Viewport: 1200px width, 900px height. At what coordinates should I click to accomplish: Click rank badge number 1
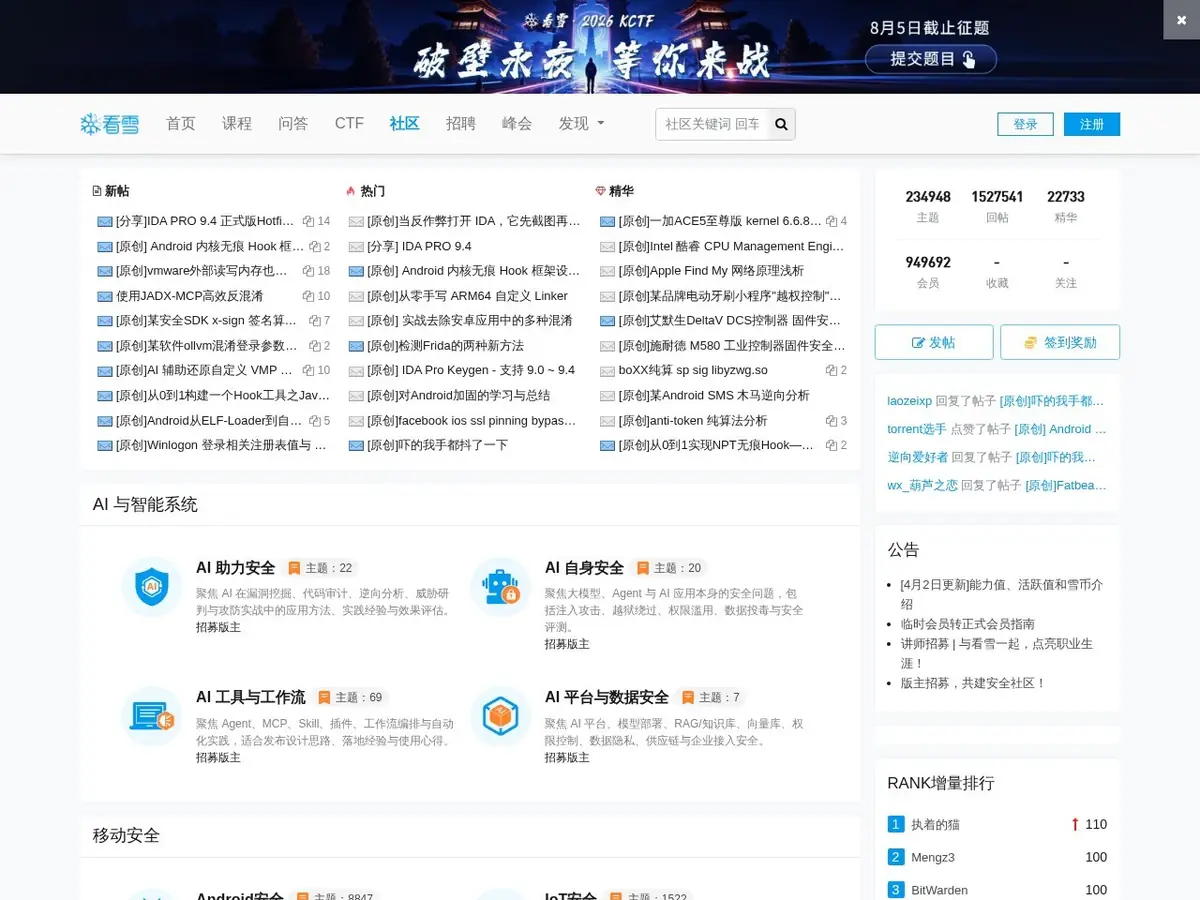pos(896,824)
